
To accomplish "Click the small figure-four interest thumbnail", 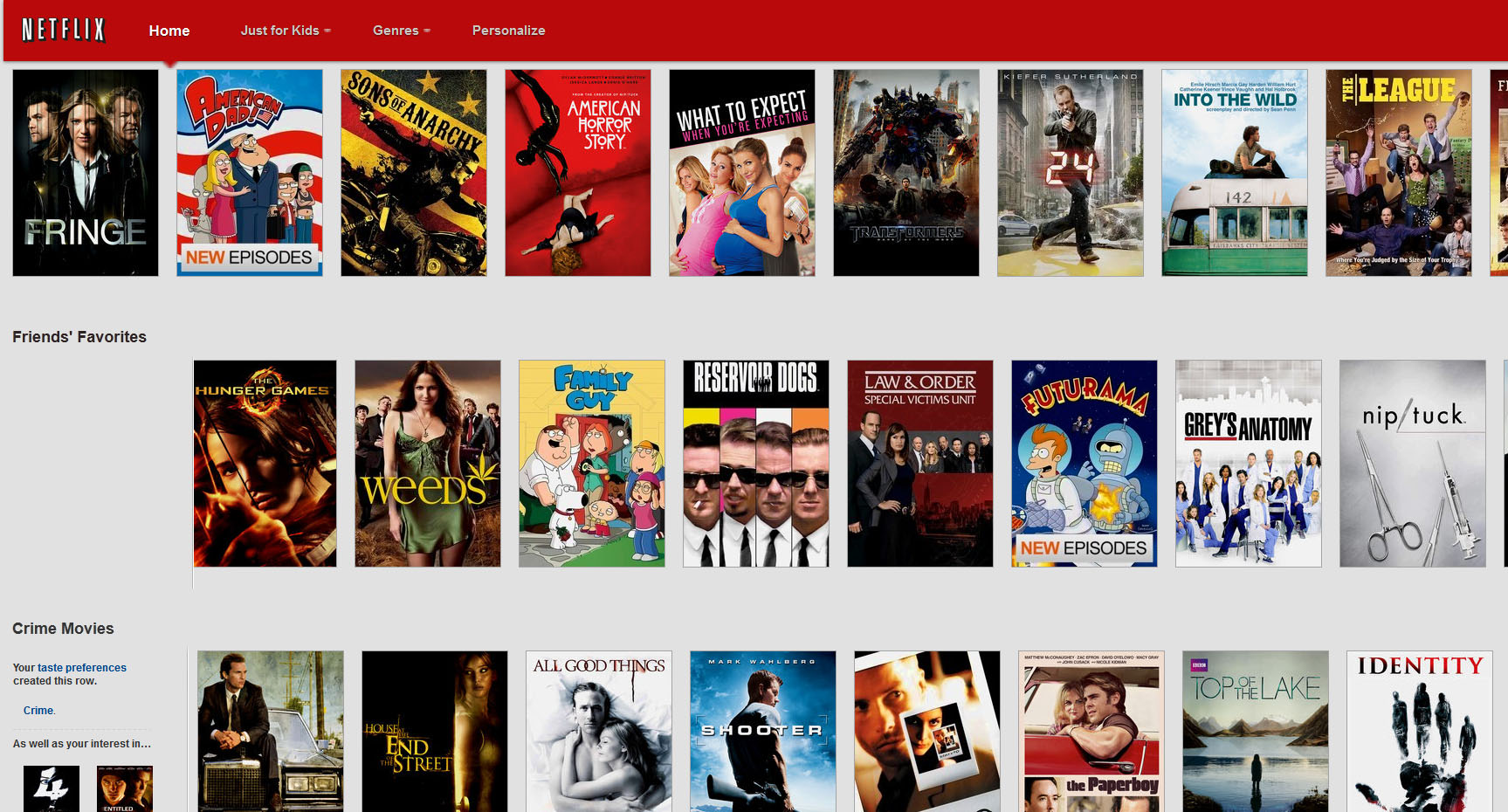I will pyautogui.click(x=52, y=789).
